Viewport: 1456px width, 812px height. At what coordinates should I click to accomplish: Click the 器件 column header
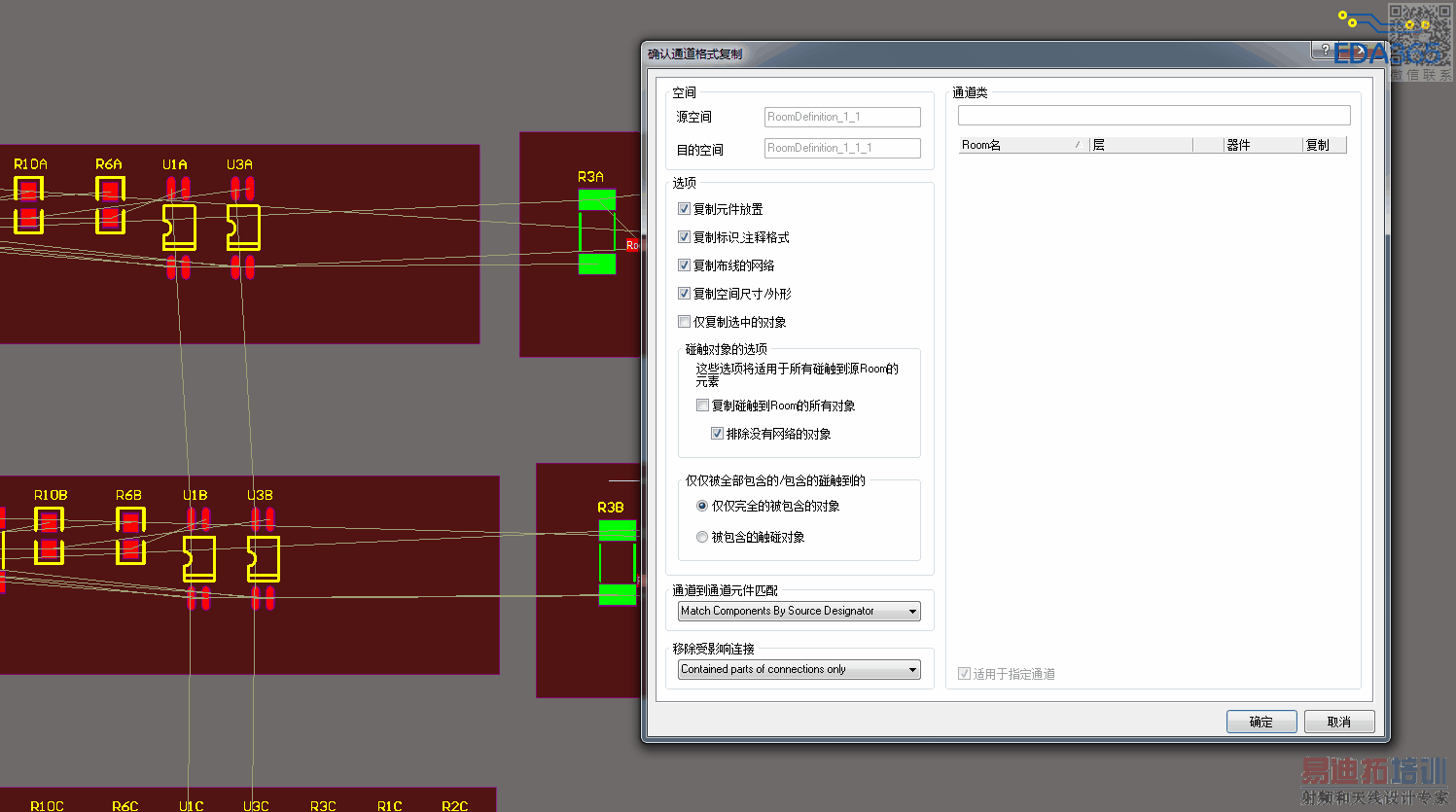point(1263,145)
